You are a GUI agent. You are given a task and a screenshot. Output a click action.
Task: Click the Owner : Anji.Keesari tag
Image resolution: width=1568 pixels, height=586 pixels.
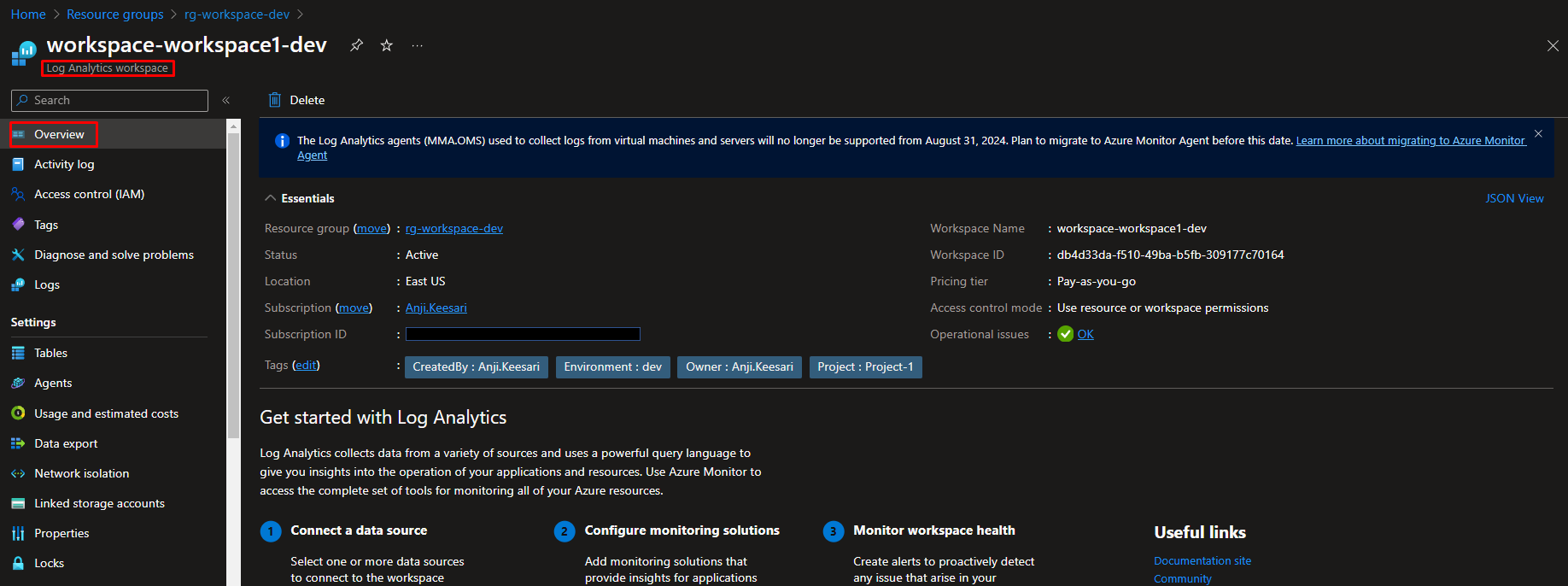tap(740, 366)
